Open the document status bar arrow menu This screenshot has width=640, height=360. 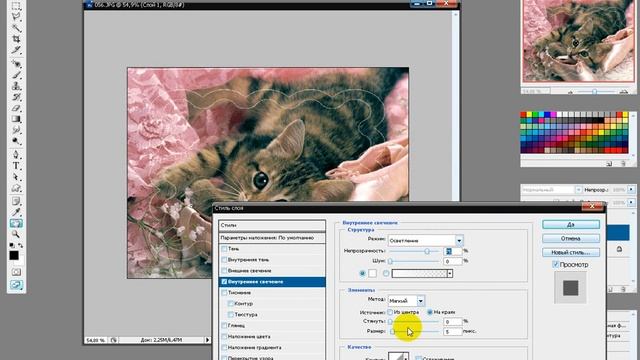pyautogui.click(x=207, y=340)
